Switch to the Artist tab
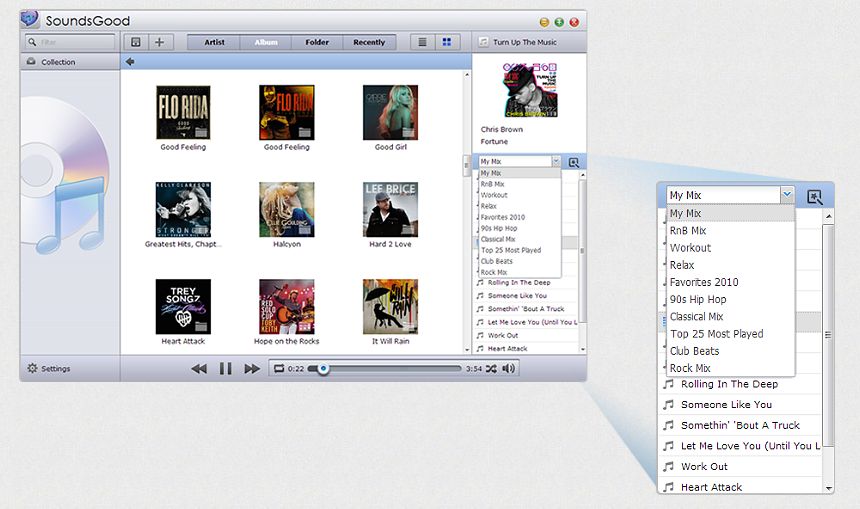The height and width of the screenshot is (509, 860). [x=214, y=42]
